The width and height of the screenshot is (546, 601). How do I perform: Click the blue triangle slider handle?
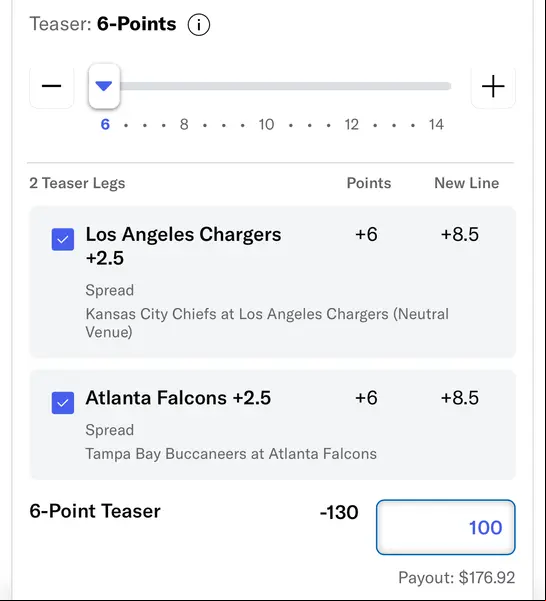click(104, 86)
